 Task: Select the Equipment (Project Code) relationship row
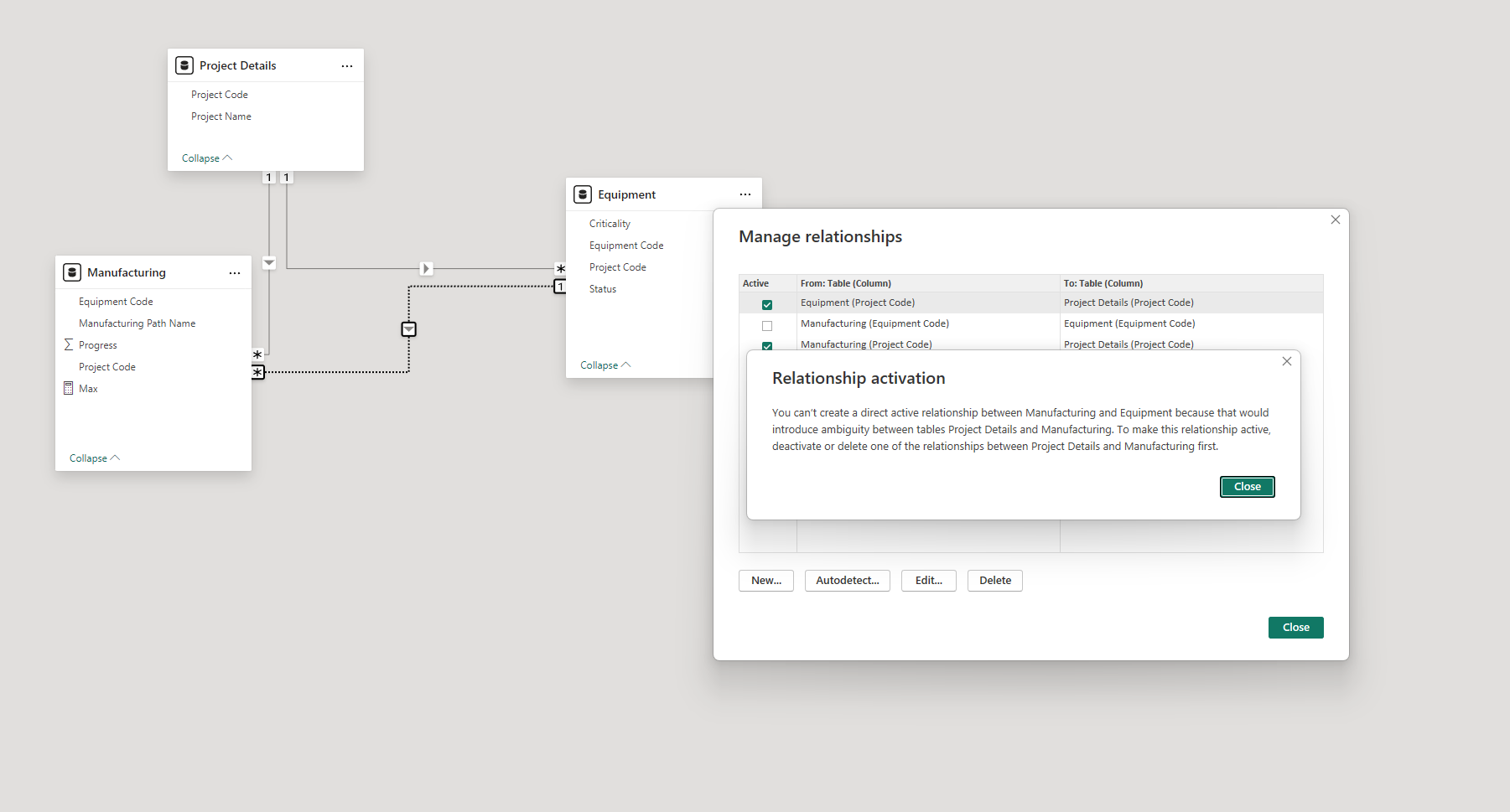point(1031,303)
